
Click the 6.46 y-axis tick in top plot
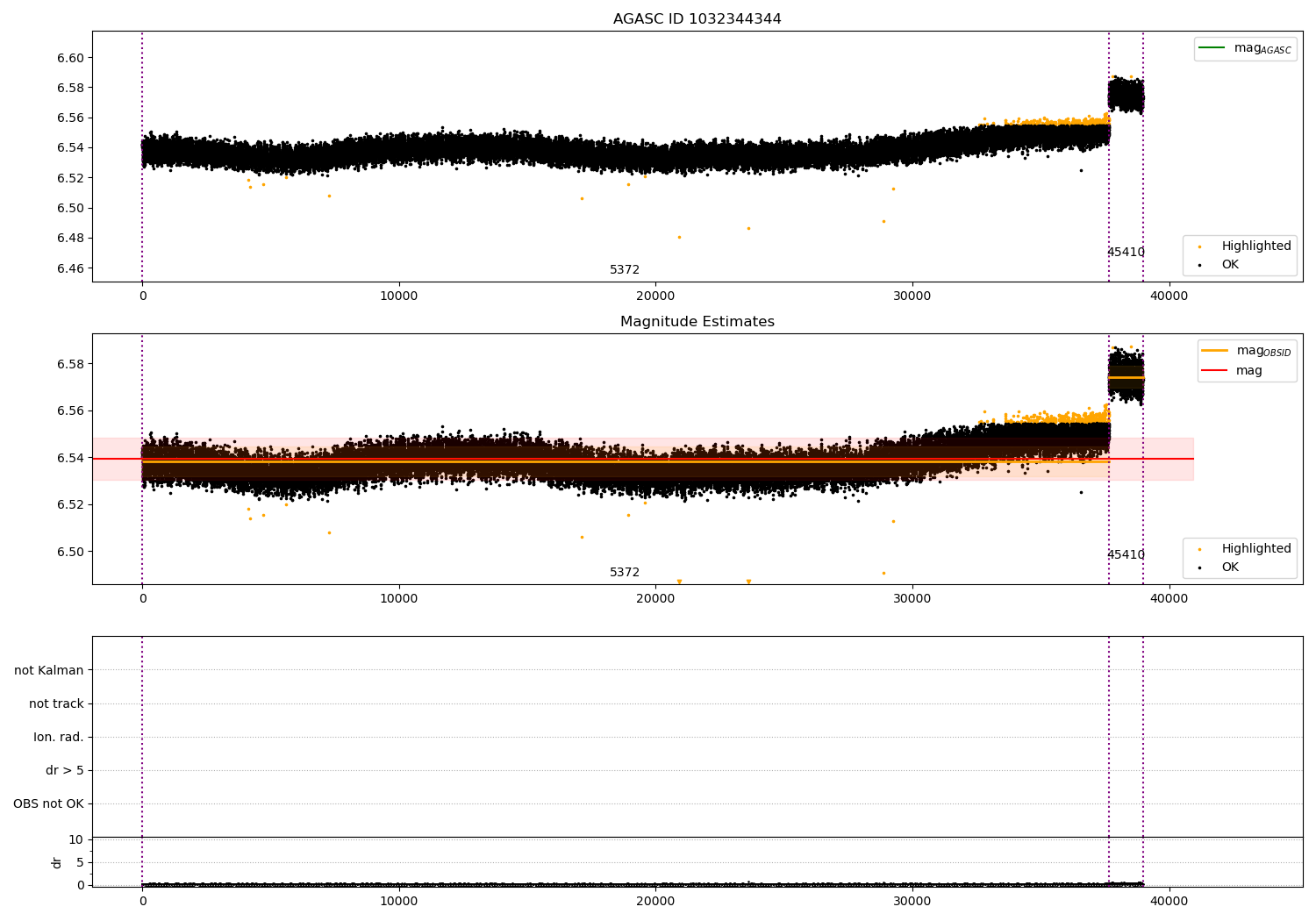(x=70, y=268)
